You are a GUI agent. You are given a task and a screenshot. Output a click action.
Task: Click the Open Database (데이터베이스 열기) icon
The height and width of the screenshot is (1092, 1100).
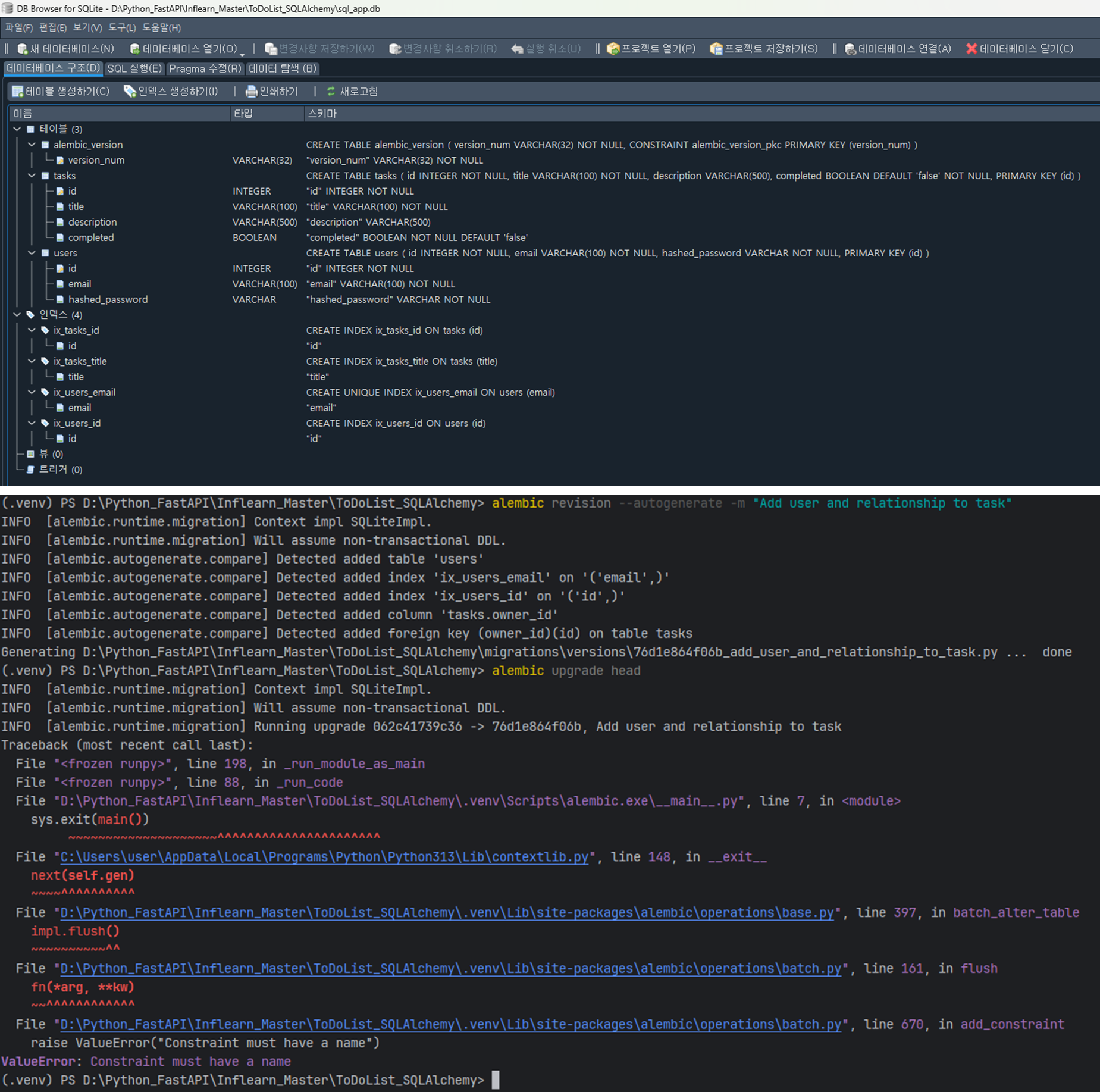click(134, 49)
